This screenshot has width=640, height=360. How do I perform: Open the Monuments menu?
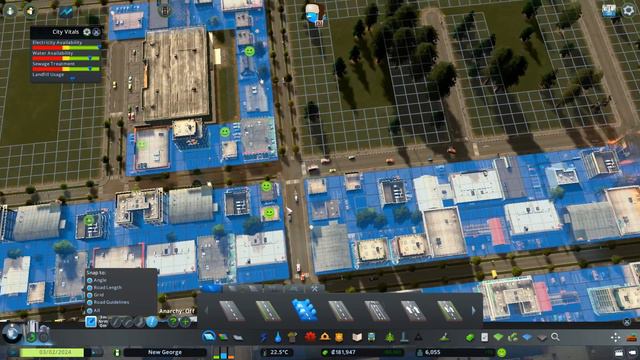click(x=418, y=337)
